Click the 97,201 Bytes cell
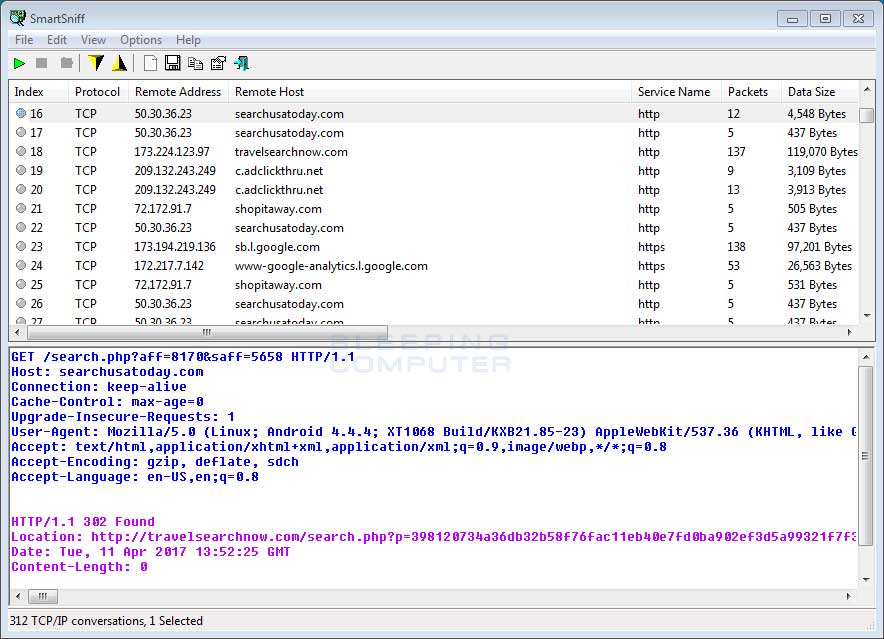 coord(820,247)
